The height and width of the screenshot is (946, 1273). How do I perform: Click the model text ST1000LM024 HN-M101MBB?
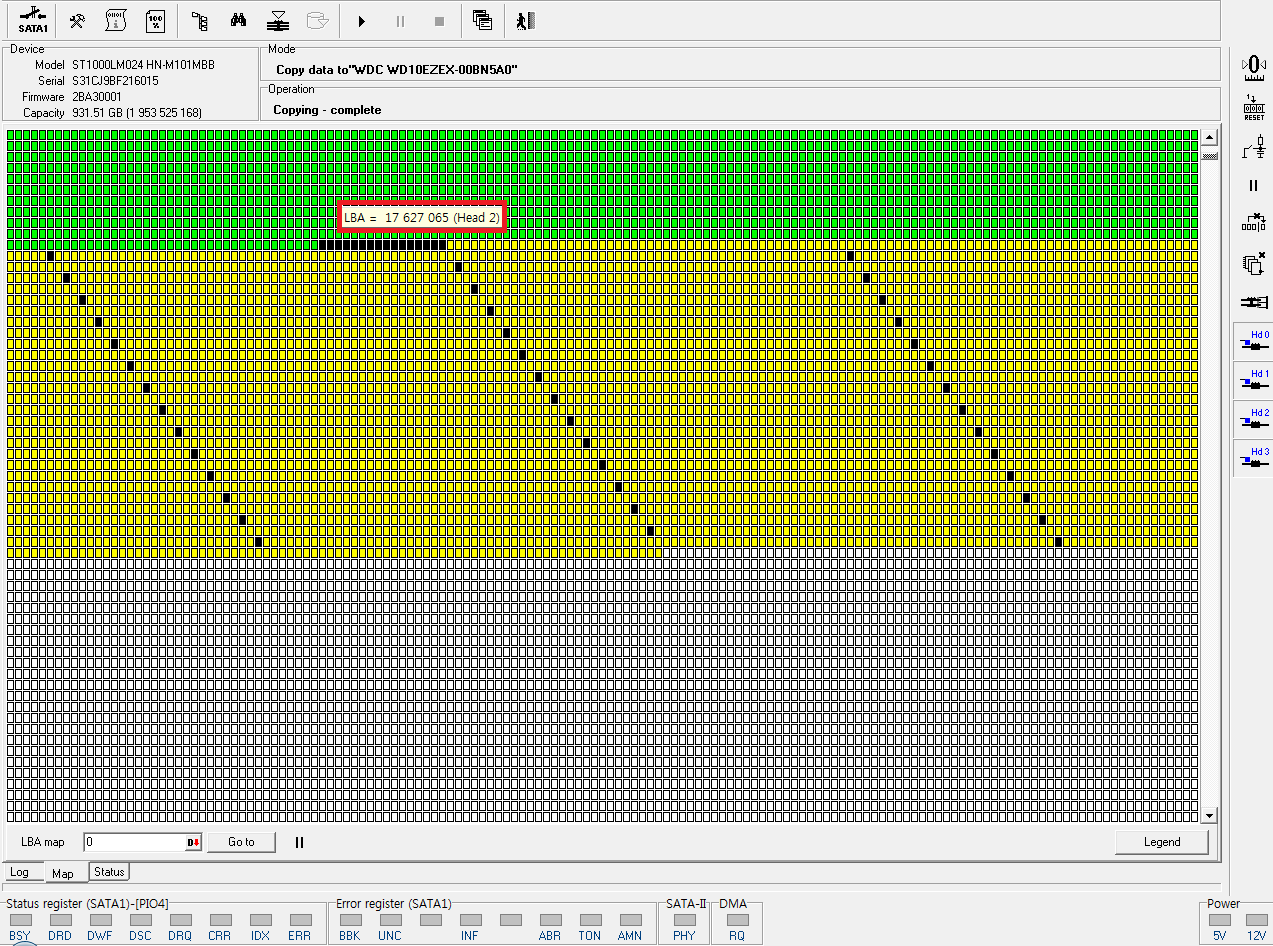143,64
